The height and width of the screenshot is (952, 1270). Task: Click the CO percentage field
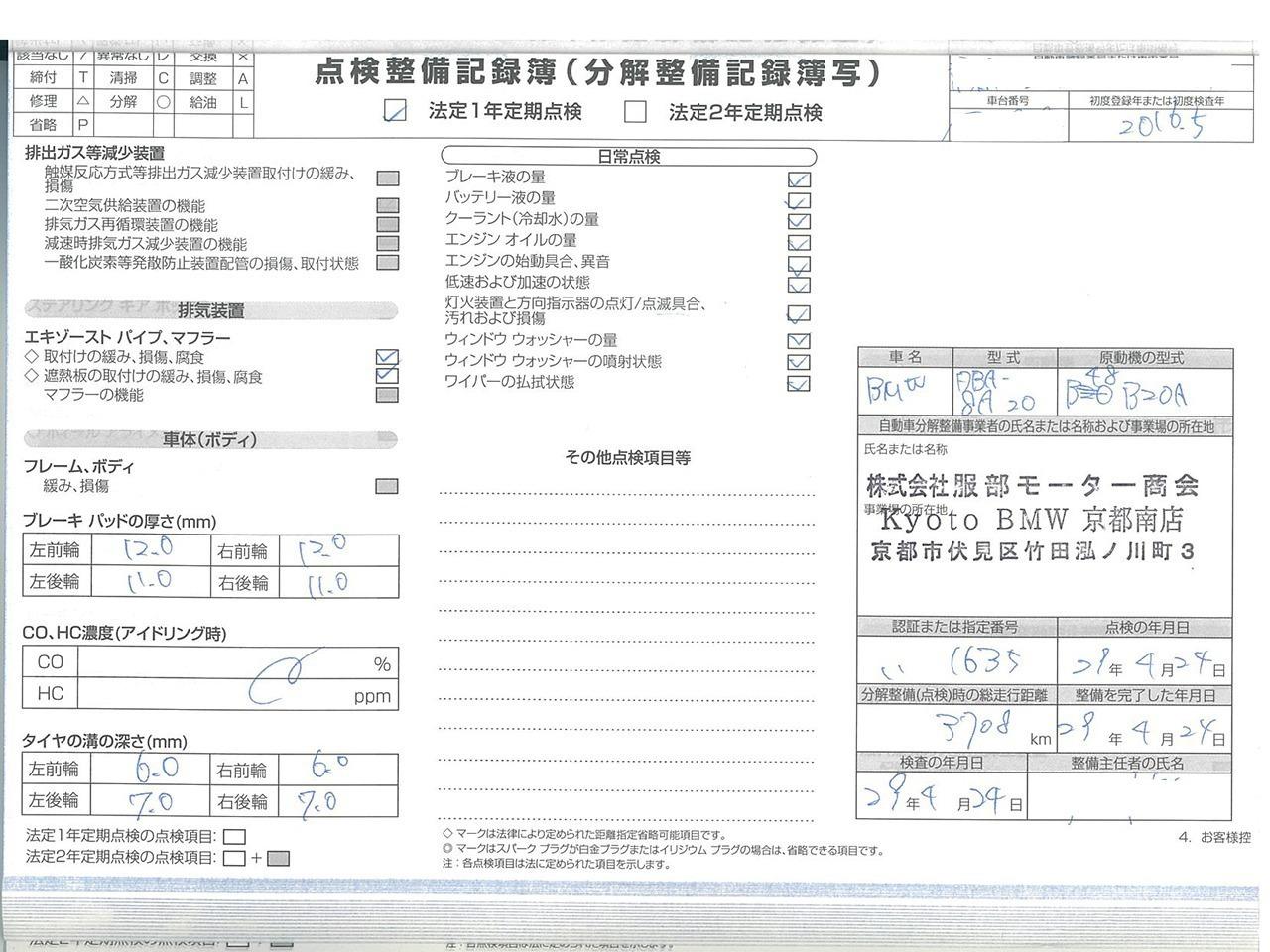point(238,662)
